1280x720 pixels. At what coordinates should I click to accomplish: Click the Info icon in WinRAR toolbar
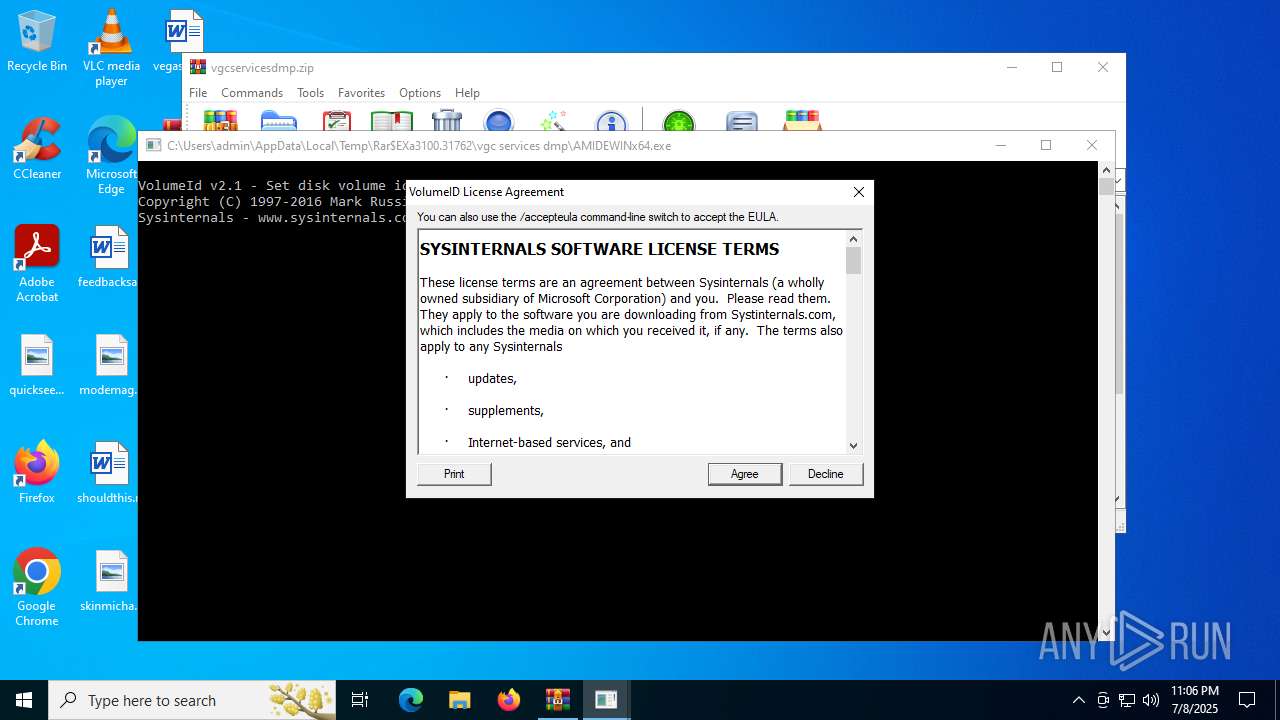610,120
